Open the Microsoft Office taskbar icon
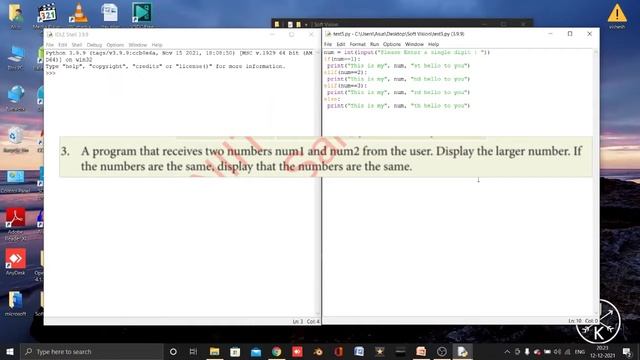 click(x=338, y=351)
